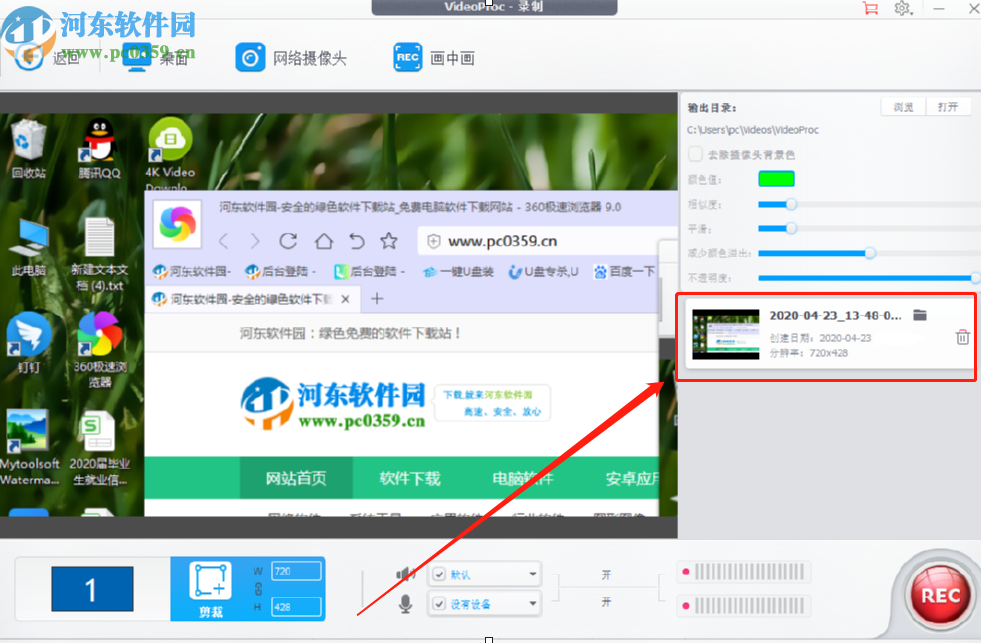The height and width of the screenshot is (643, 981).
Task: Click 浏览 to browse output directory
Action: [x=903, y=105]
